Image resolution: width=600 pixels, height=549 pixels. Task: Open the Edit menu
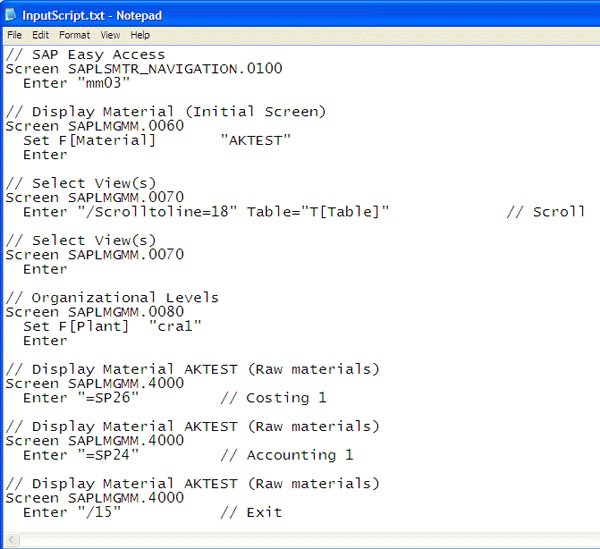(x=40, y=35)
